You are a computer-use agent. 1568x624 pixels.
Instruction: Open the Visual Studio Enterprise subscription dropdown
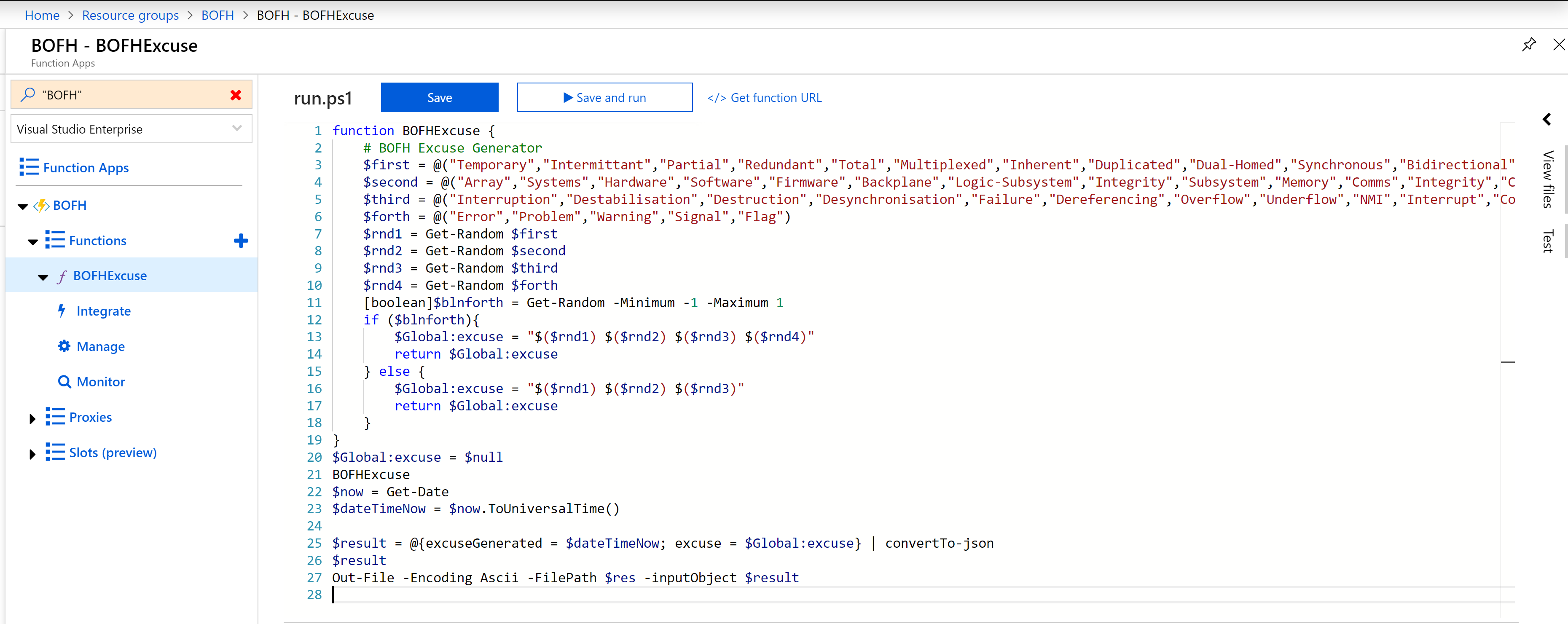pyautogui.click(x=131, y=129)
